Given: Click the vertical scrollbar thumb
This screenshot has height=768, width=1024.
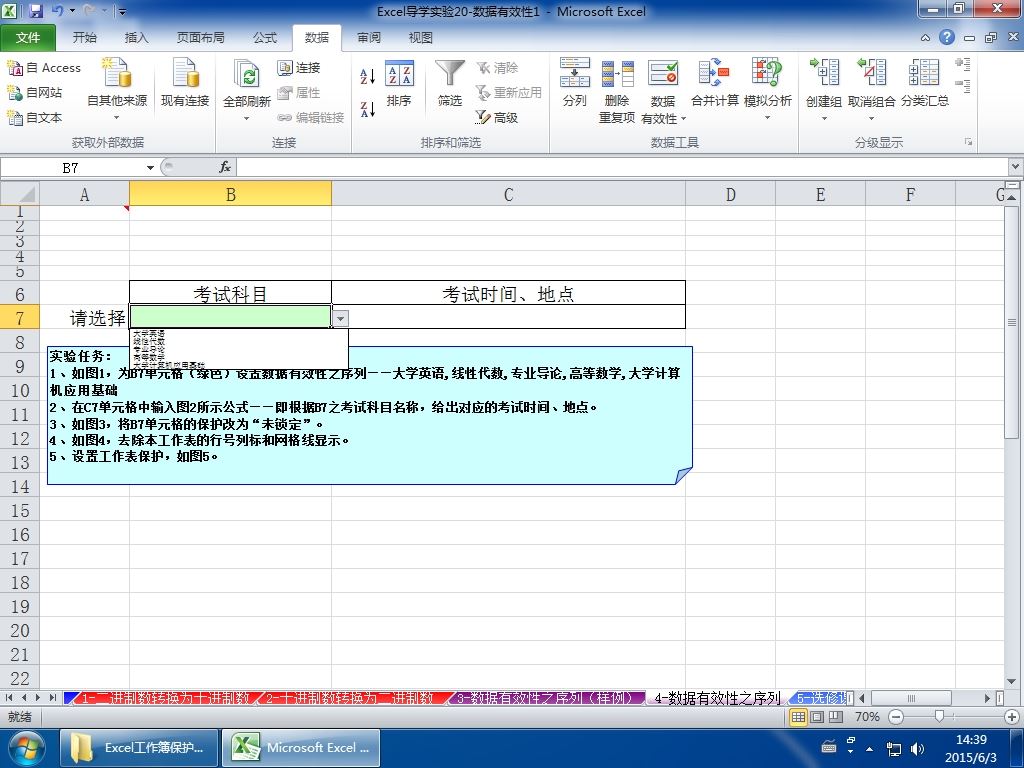Looking at the screenshot, I should point(1012,323).
